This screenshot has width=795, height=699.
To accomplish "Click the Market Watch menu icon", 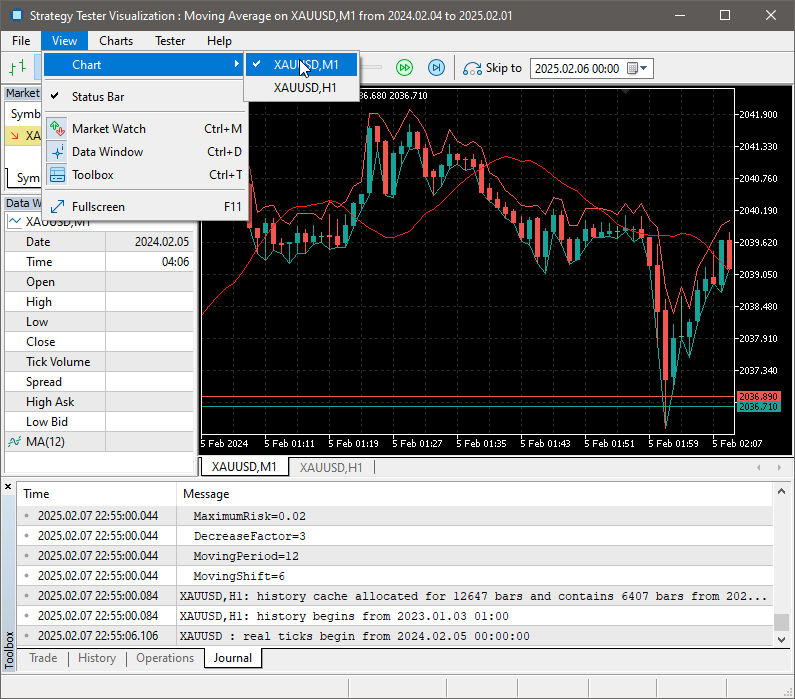I will click(x=57, y=129).
